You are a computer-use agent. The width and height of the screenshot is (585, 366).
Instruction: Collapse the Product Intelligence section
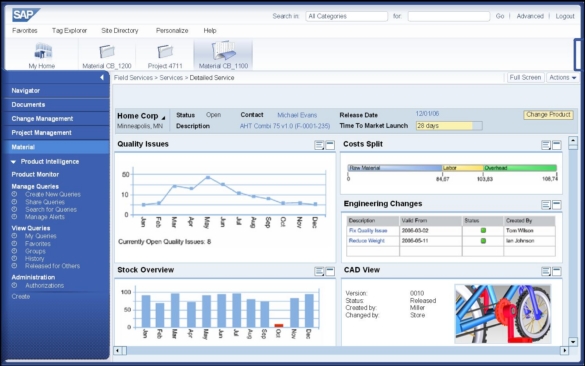[x=13, y=162]
